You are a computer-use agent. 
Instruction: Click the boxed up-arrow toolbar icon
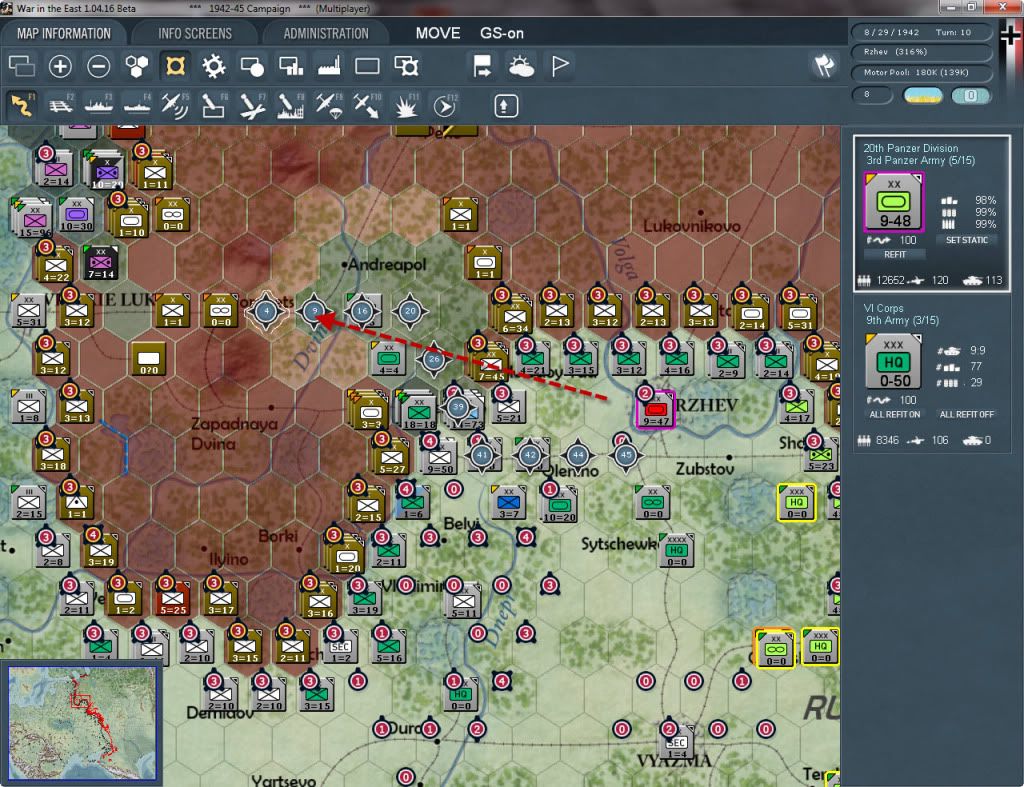pyautogui.click(x=505, y=106)
